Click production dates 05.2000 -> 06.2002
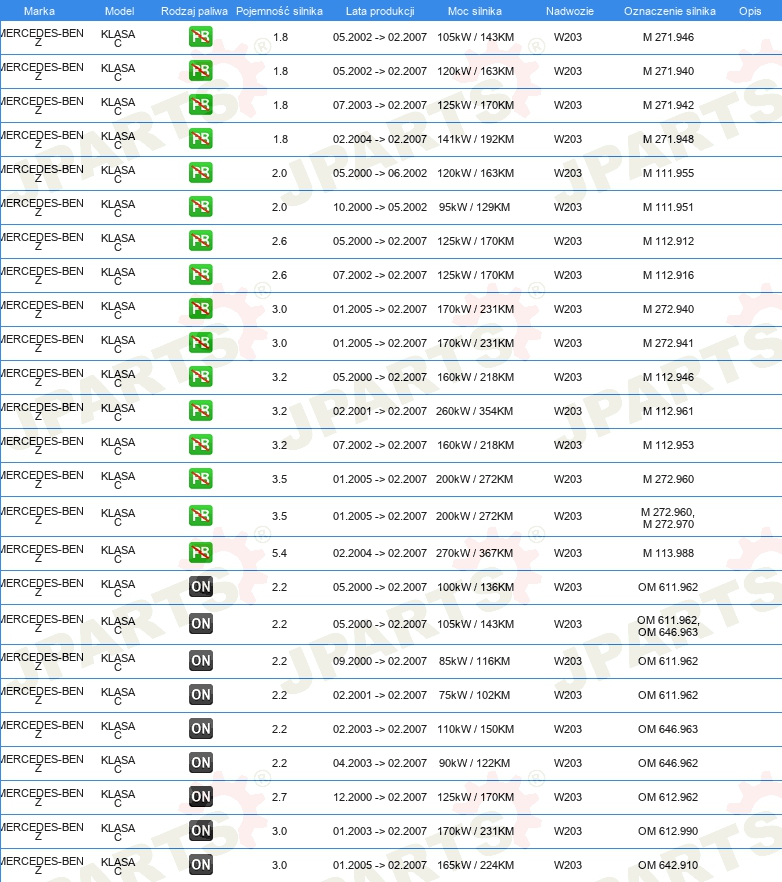This screenshot has height=882, width=782. tap(380, 173)
